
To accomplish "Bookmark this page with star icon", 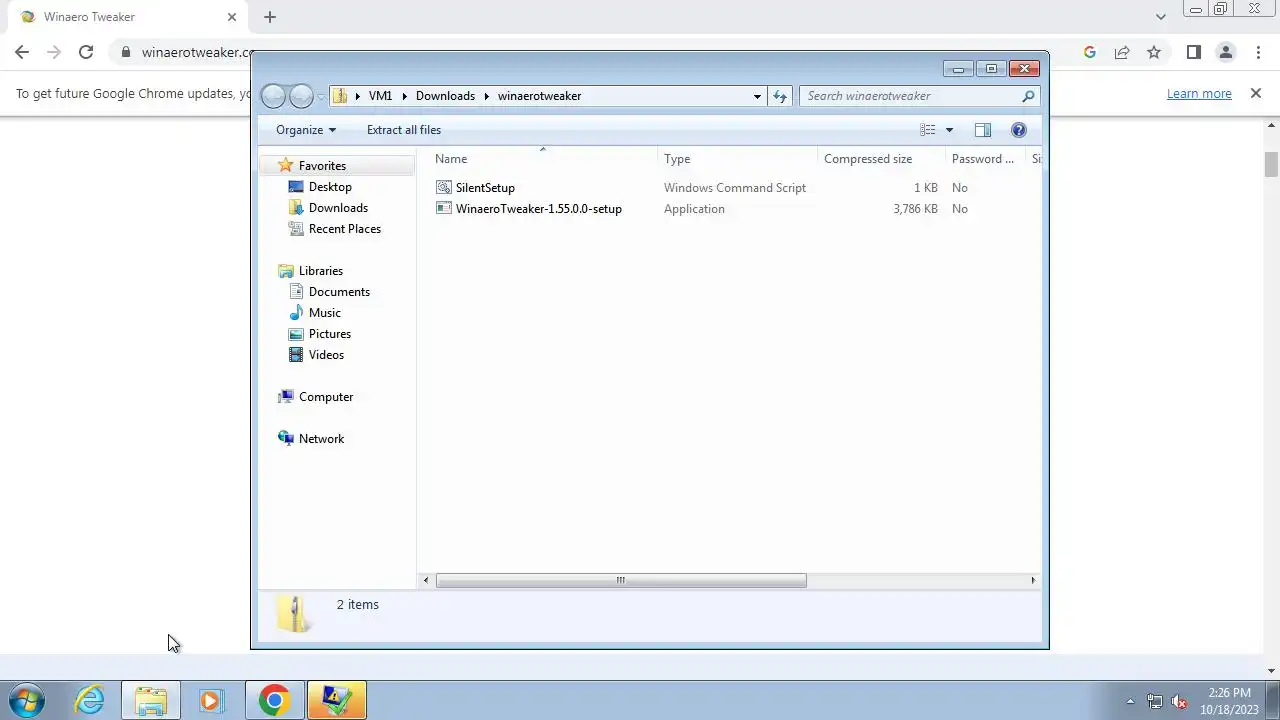I will pyautogui.click(x=1154, y=53).
